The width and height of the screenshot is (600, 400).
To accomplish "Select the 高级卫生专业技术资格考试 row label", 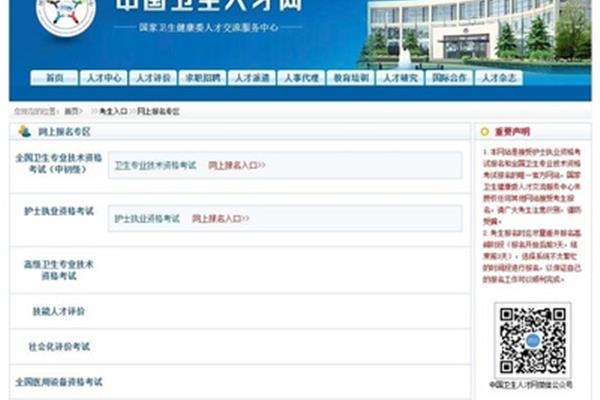I will click(59, 270).
